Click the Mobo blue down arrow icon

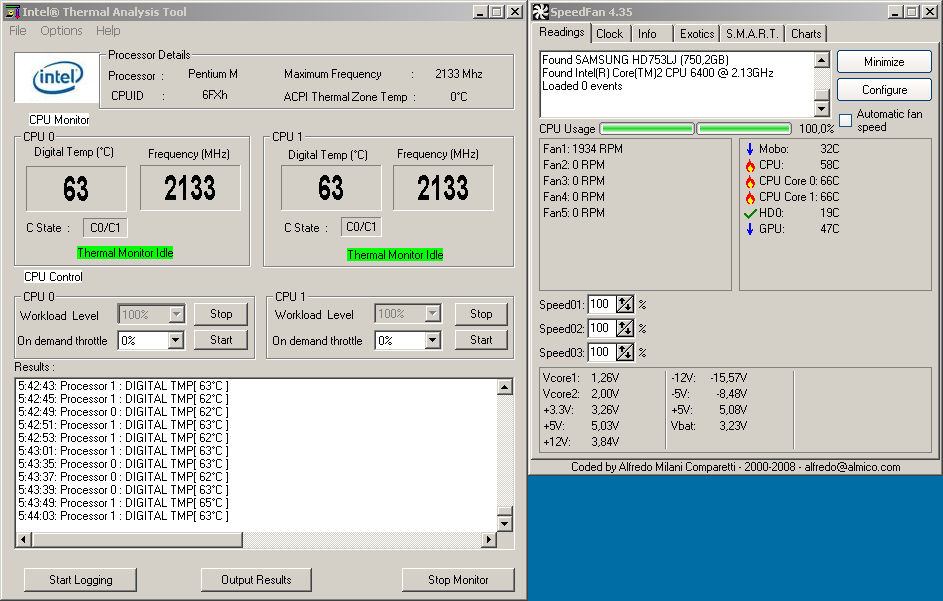click(x=749, y=149)
